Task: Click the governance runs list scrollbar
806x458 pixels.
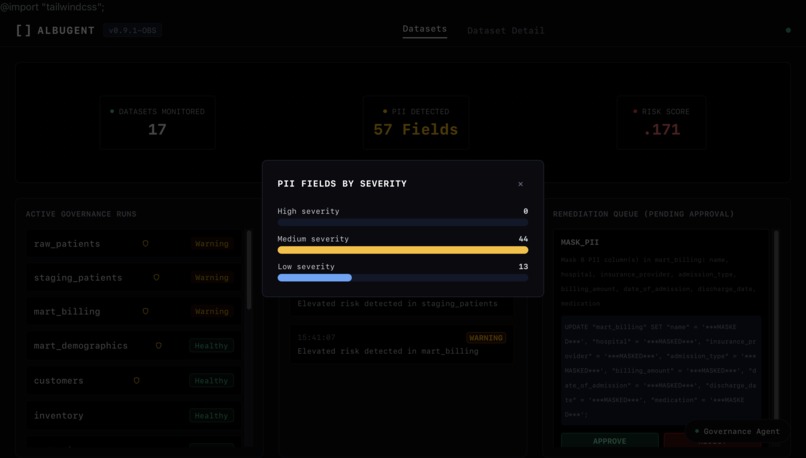Action: click(249, 270)
